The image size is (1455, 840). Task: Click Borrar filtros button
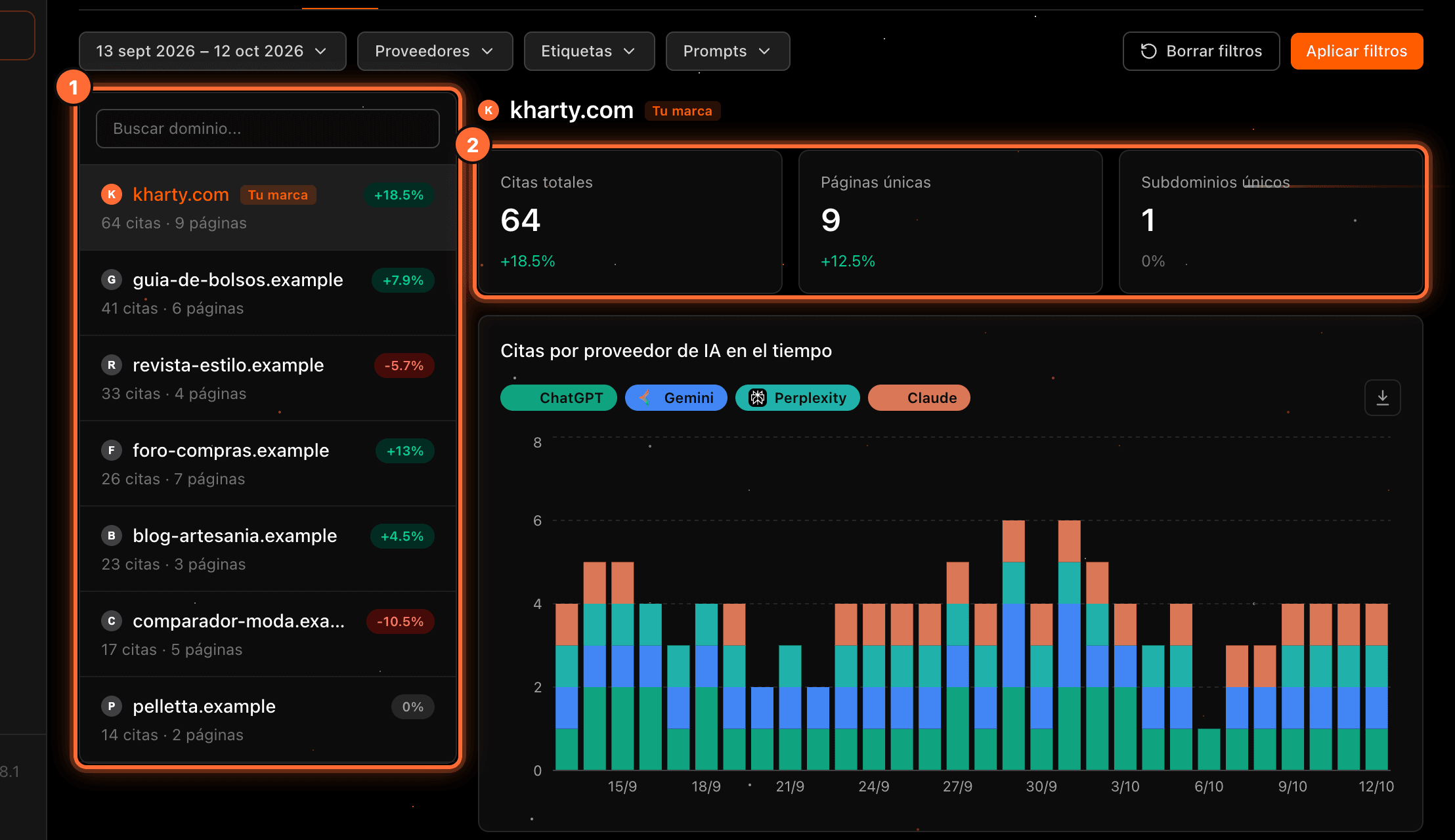click(1201, 51)
